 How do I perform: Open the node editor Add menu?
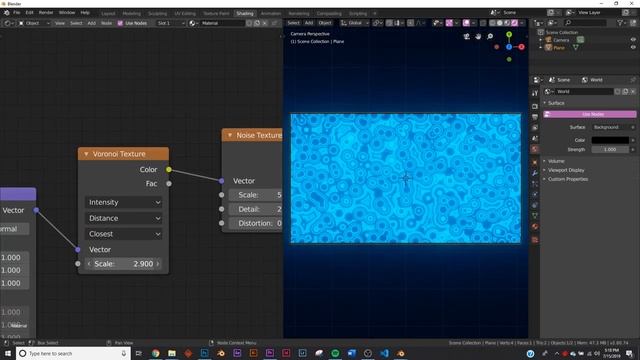tap(91, 23)
